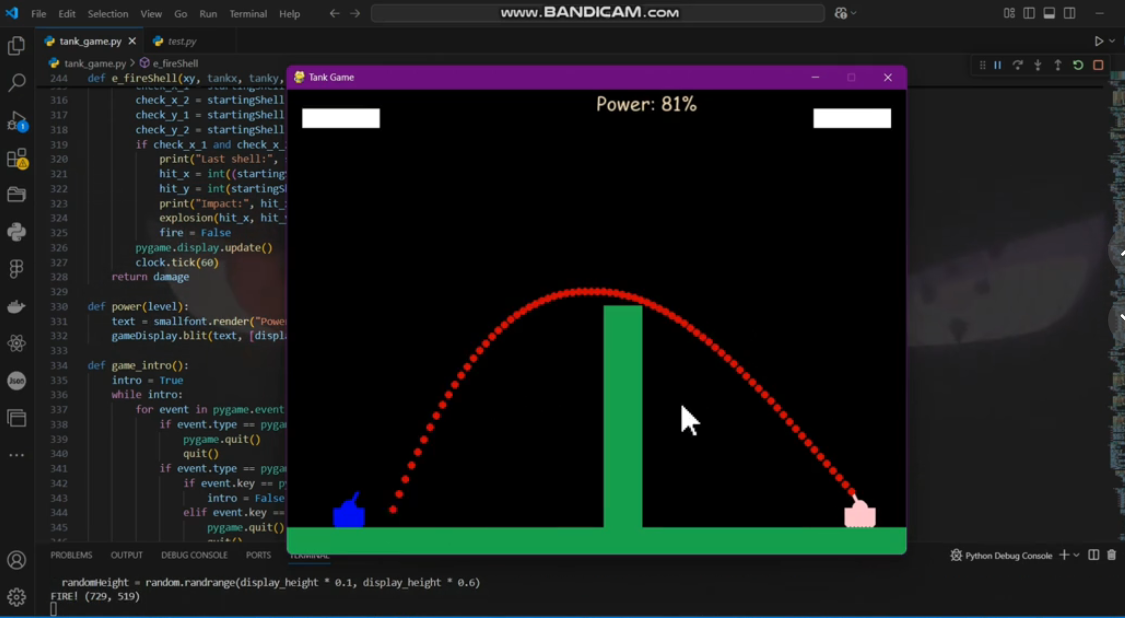Toggle the primary side bar visibility
The height and width of the screenshot is (618, 1125).
(x=1029, y=13)
